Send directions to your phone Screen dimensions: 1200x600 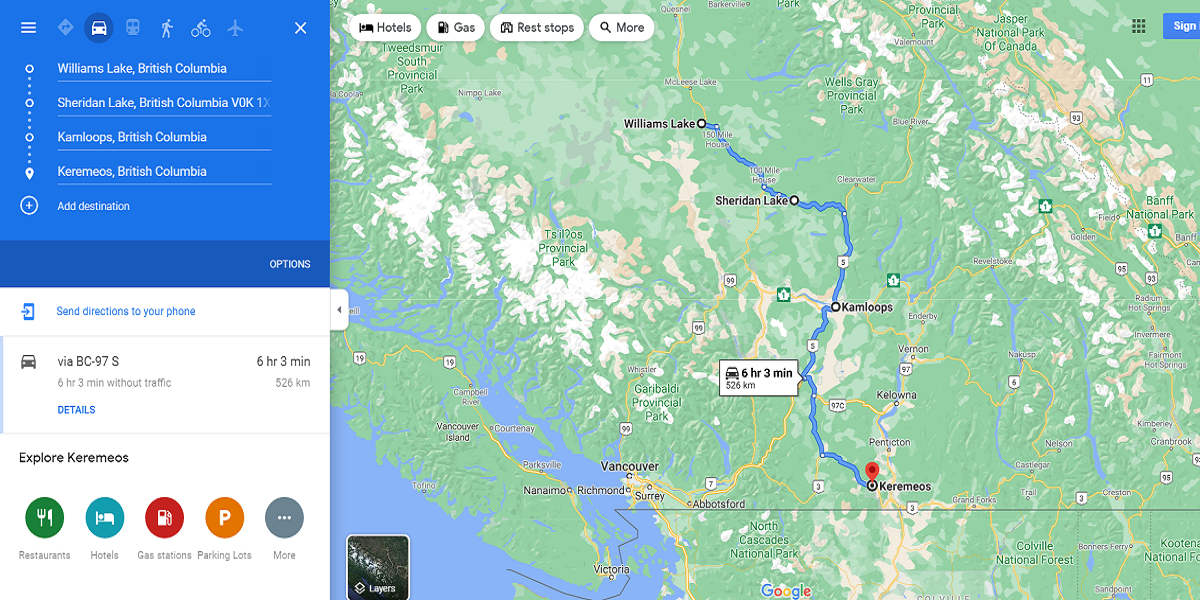click(126, 311)
